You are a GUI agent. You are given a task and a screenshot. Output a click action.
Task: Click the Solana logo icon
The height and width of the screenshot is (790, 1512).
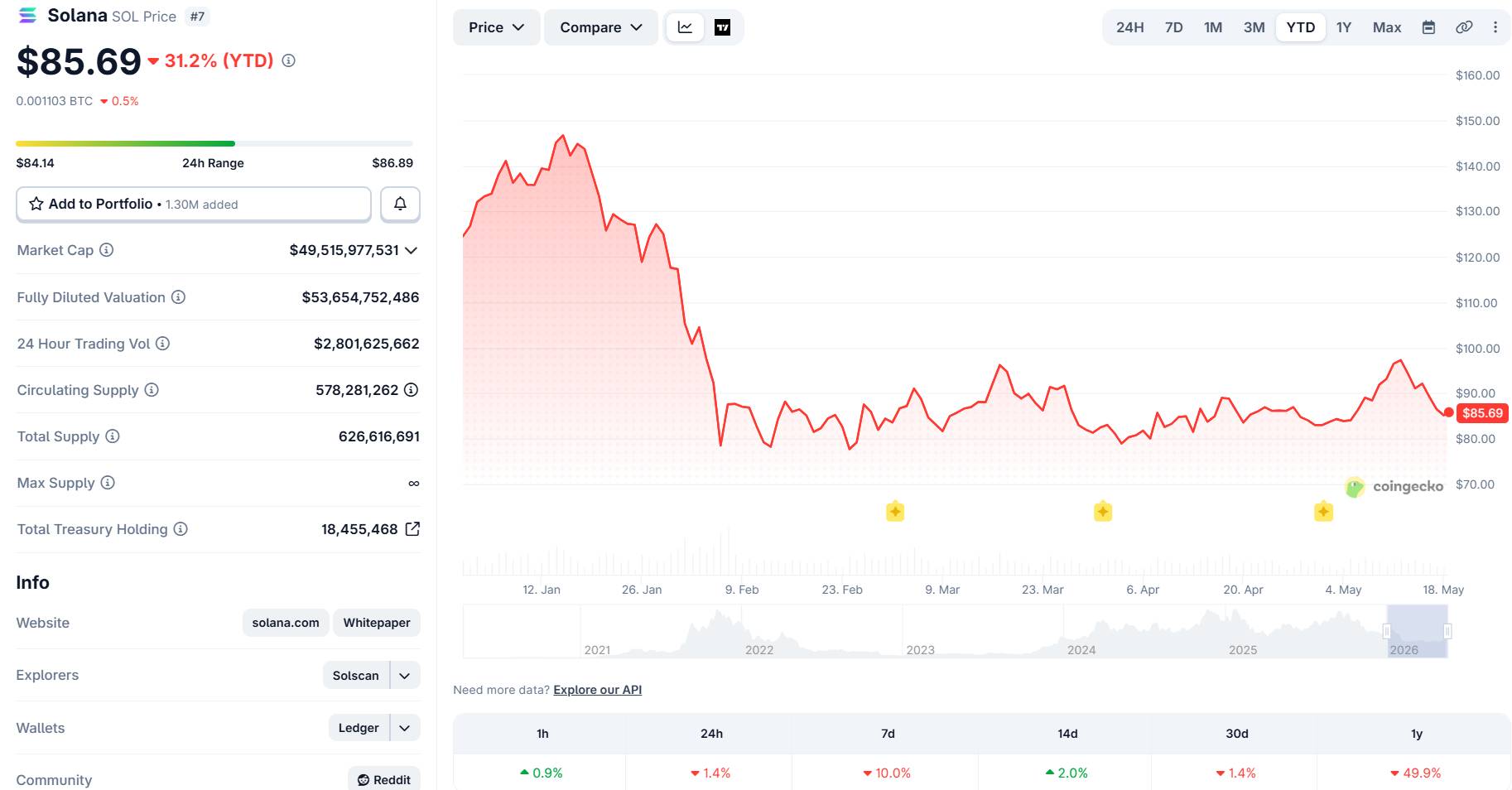click(27, 16)
